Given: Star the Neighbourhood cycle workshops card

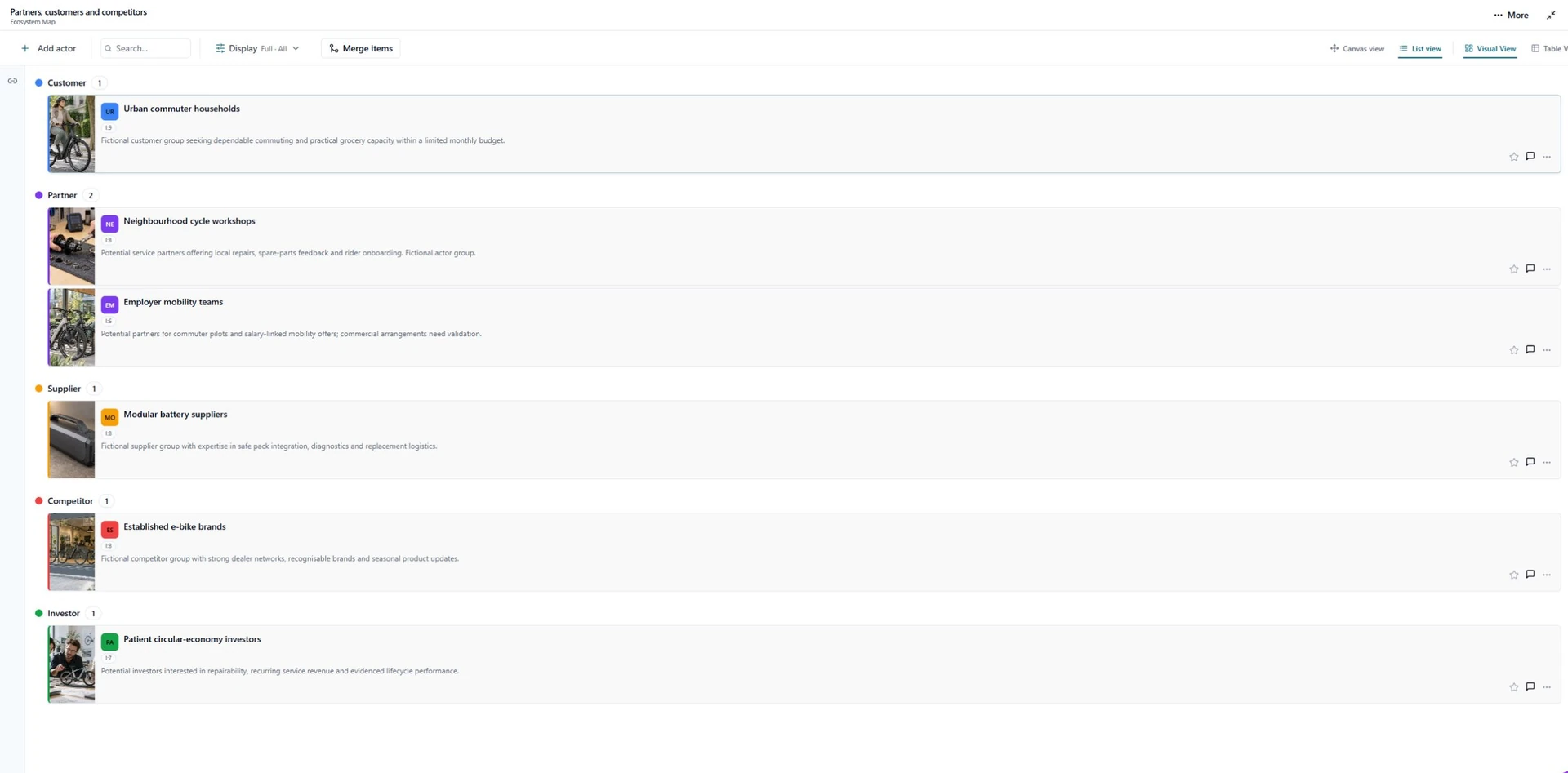Looking at the screenshot, I should coord(1513,269).
